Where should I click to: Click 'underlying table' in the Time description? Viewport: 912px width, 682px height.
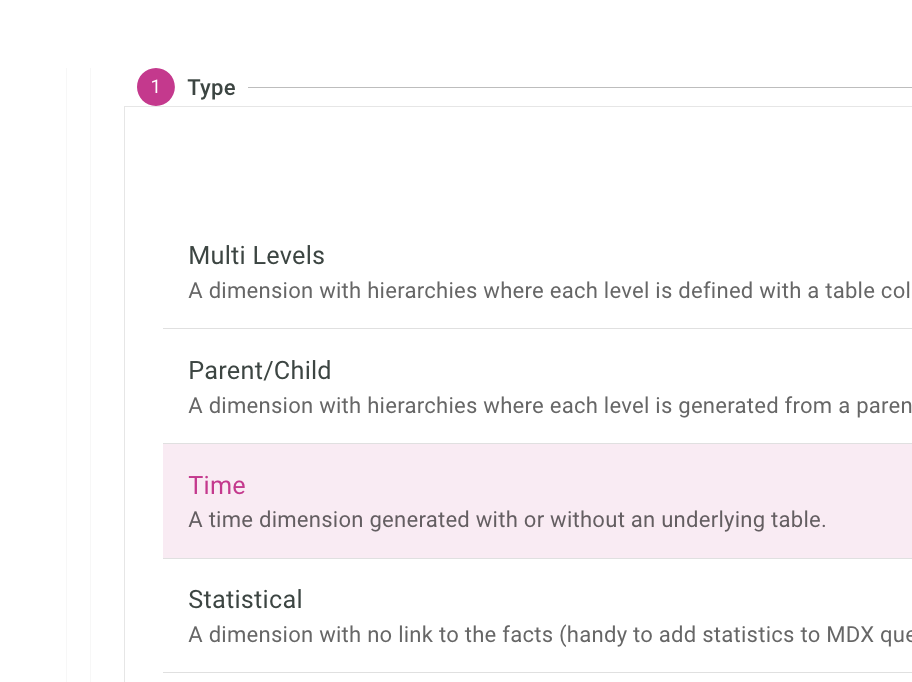[743, 520]
